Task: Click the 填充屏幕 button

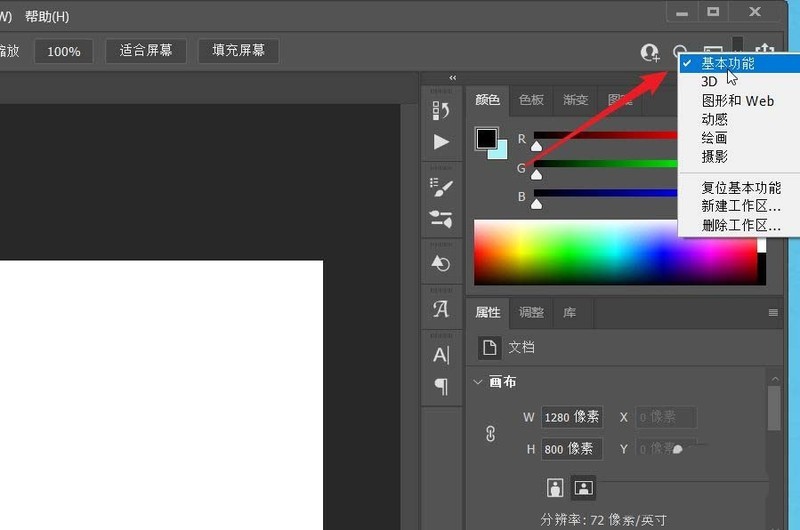Action: 238,51
